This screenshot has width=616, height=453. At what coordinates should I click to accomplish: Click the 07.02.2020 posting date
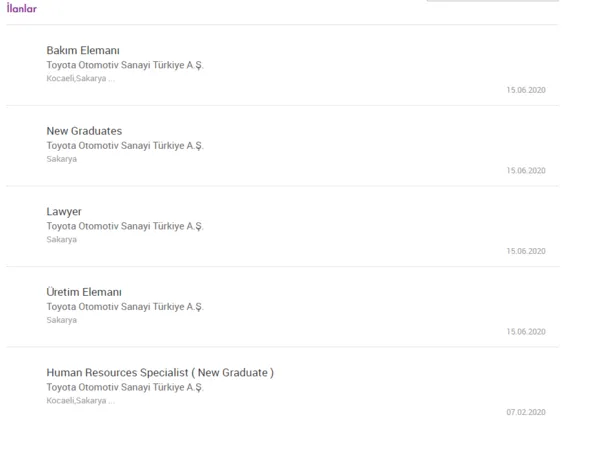[526, 412]
